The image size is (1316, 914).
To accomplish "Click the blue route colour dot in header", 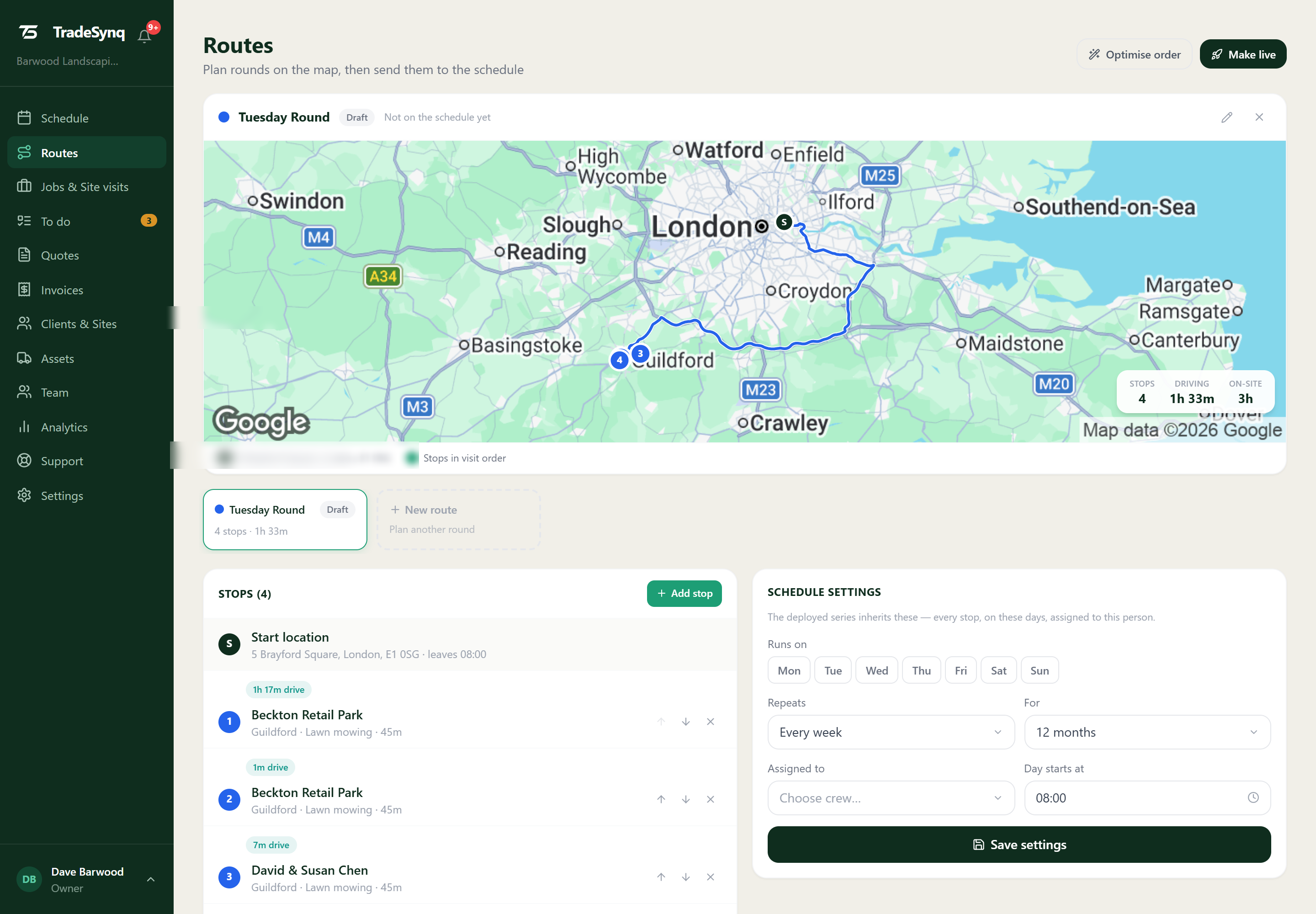I will tap(224, 117).
